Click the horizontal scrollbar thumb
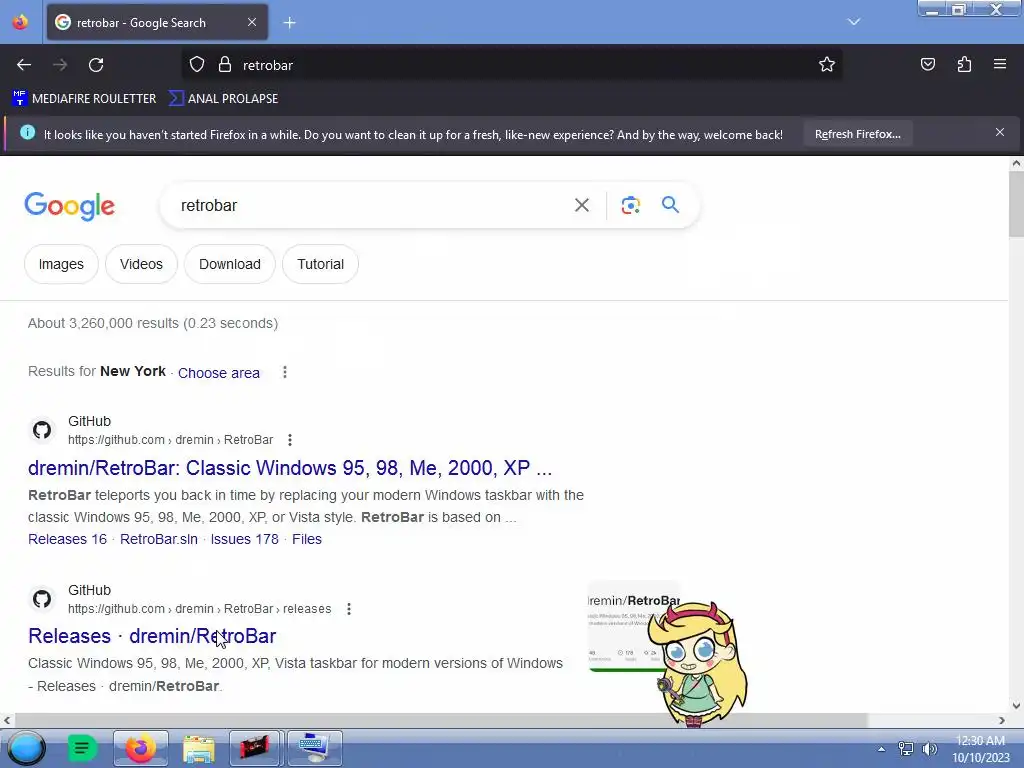 [x=440, y=720]
